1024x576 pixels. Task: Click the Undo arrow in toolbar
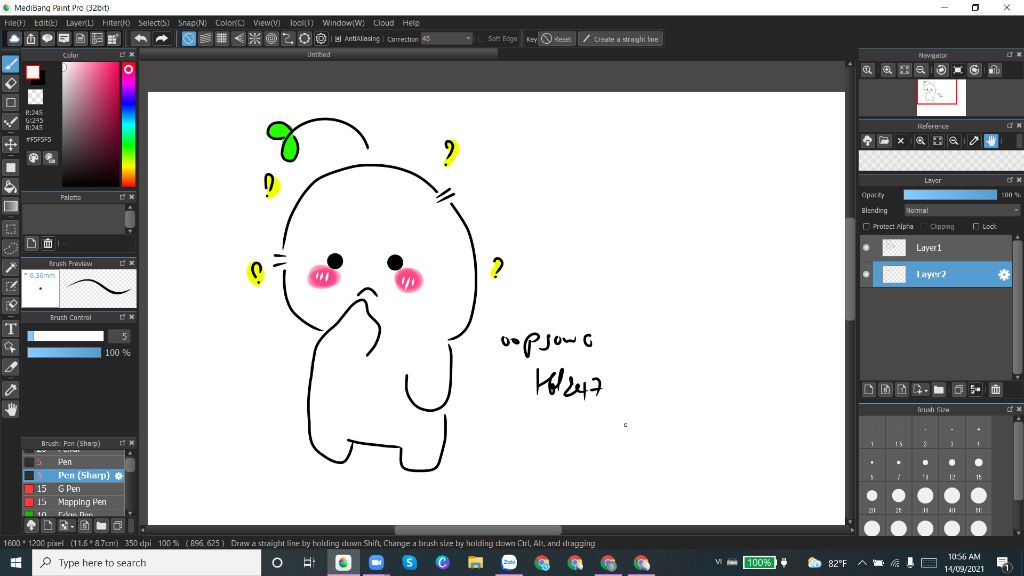point(140,39)
